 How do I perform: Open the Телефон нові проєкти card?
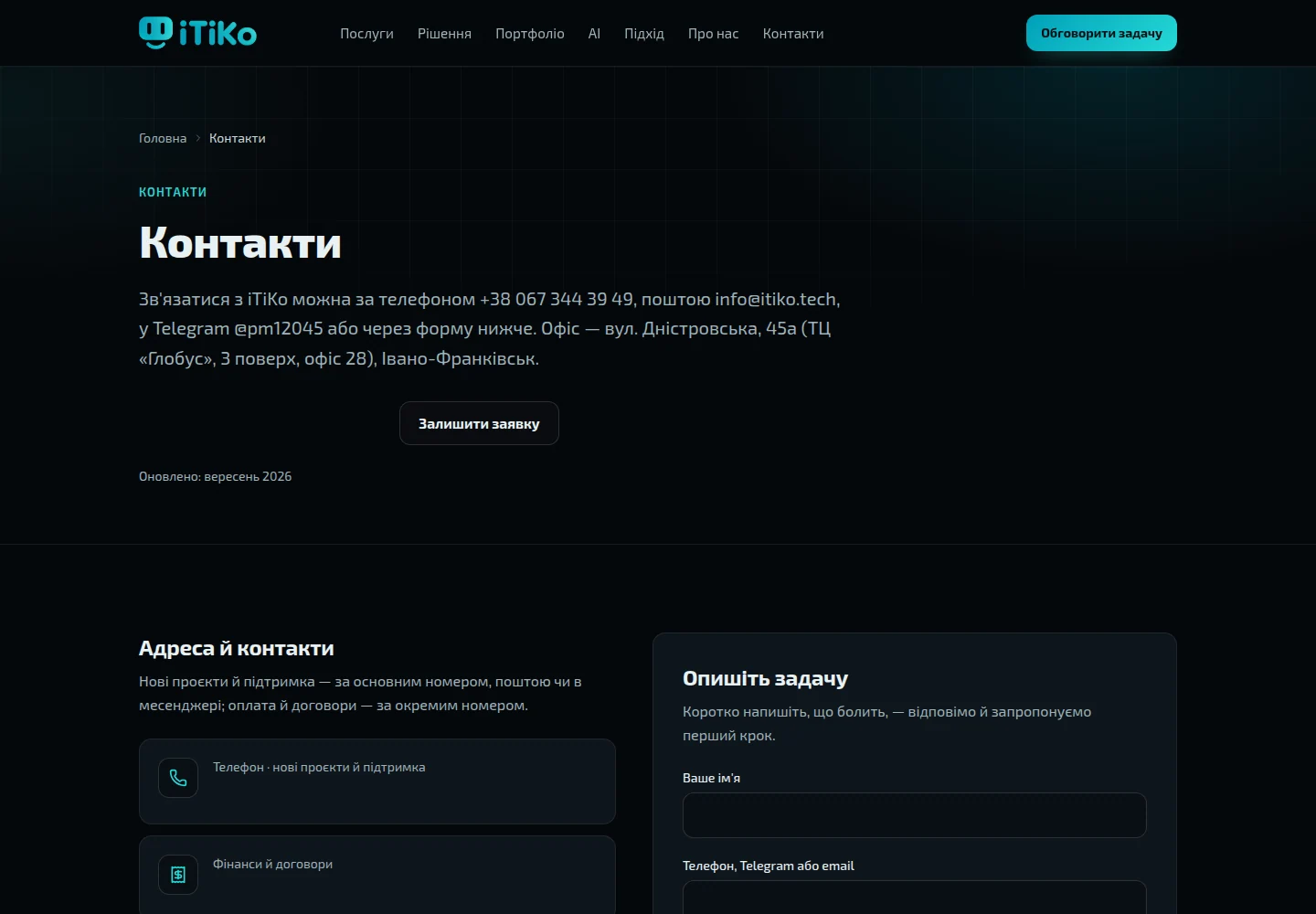pos(377,781)
